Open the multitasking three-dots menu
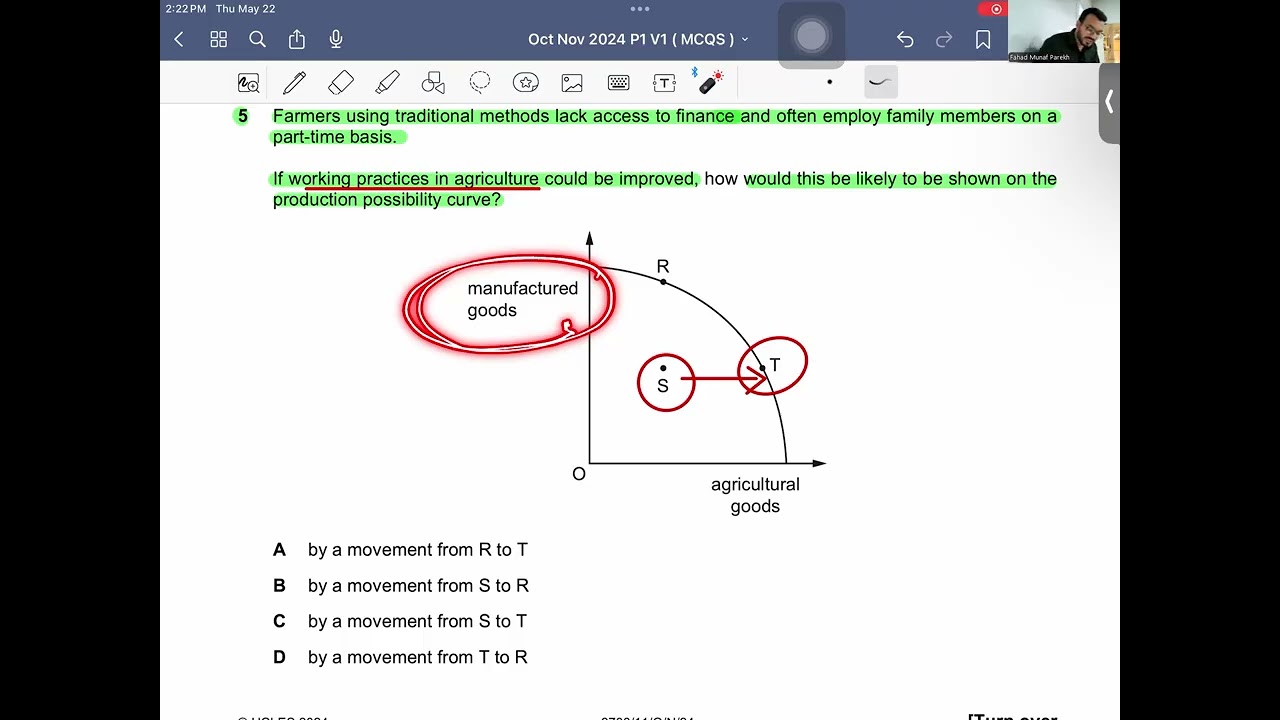 pyautogui.click(x=640, y=9)
